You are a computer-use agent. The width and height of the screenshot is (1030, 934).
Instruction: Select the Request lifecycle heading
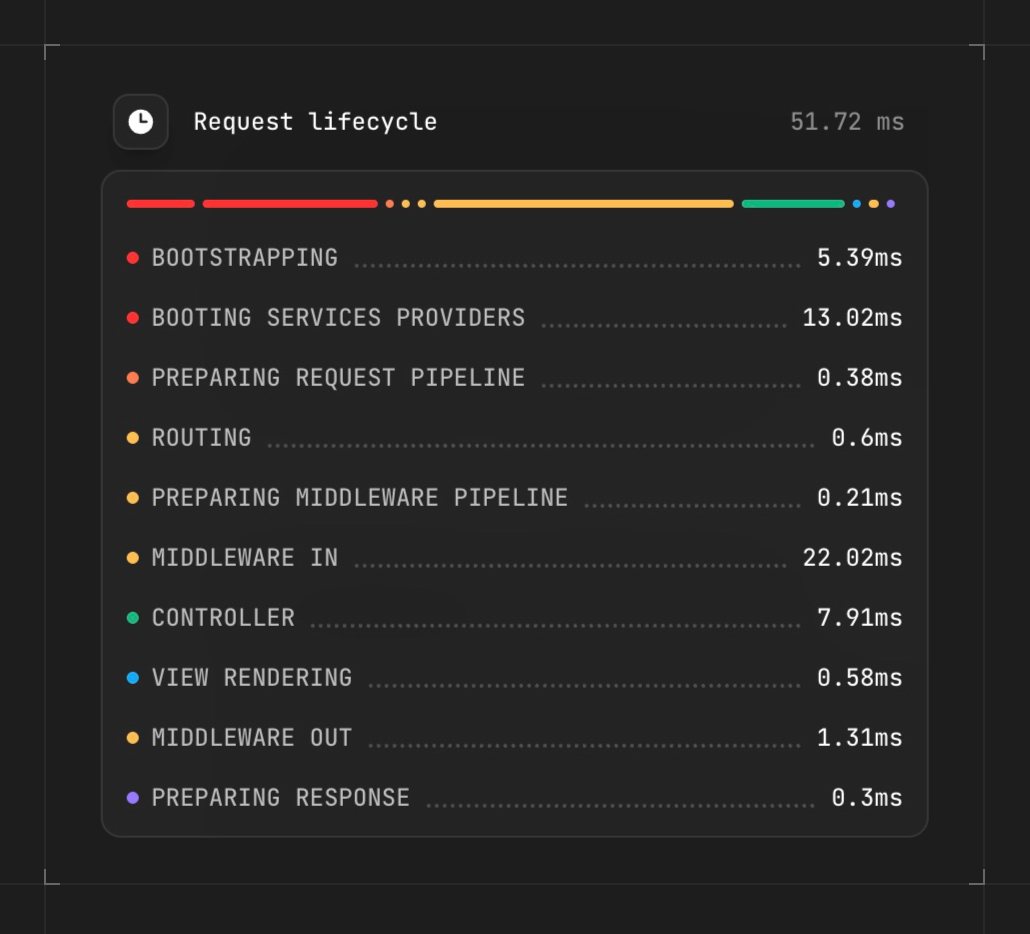click(x=315, y=122)
